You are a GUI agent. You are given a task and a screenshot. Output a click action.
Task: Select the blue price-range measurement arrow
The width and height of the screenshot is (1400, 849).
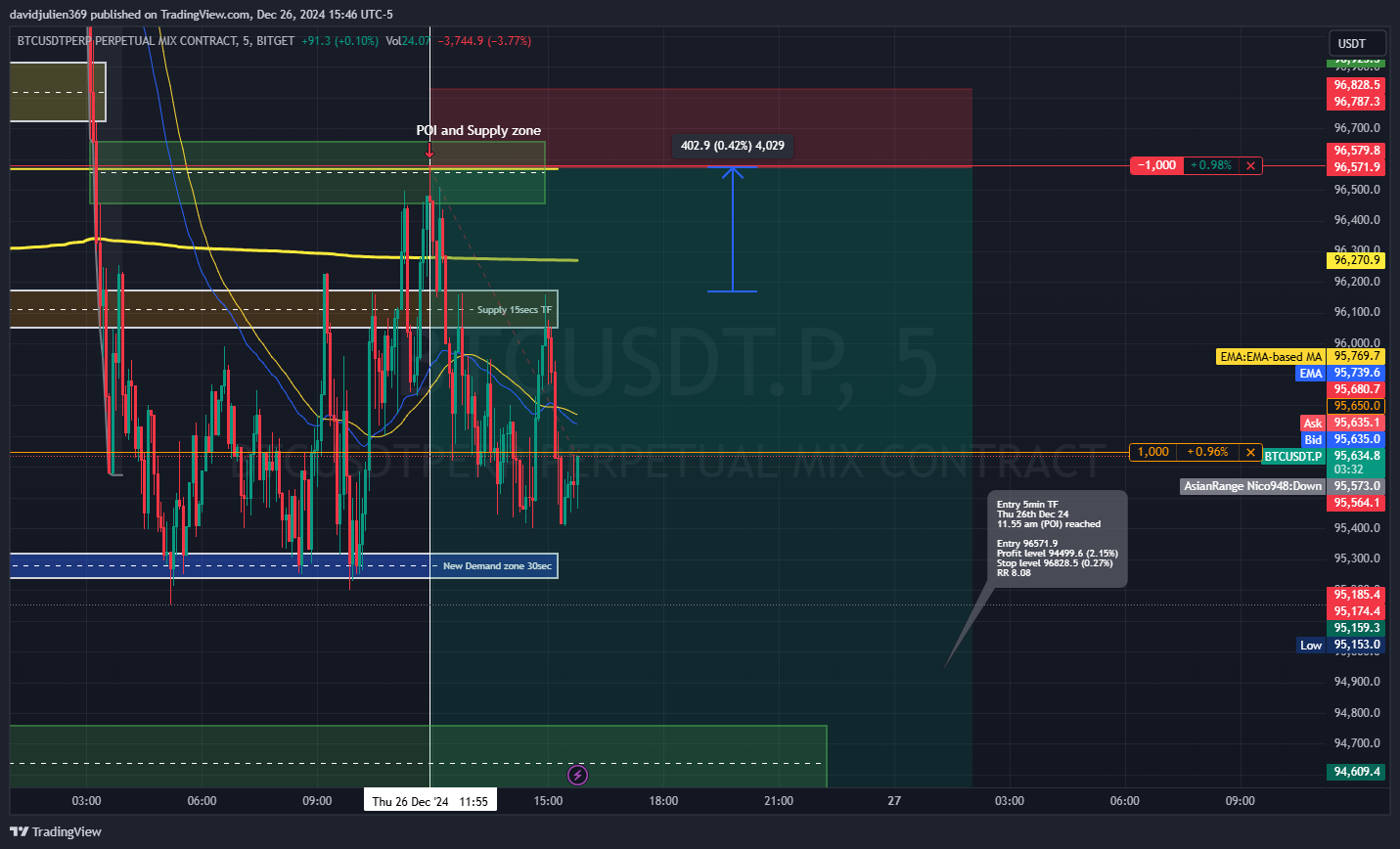pos(732,229)
